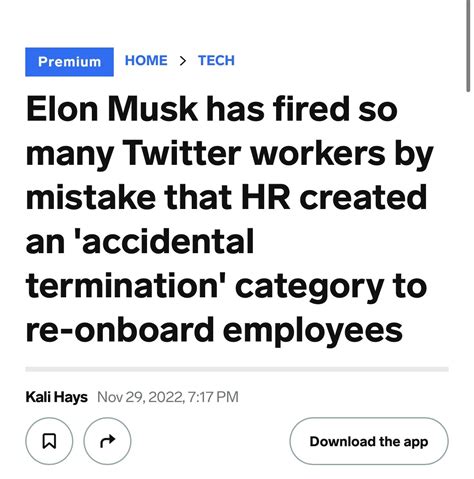Viewport: 474px width, 479px height.
Task: Click the headline line containing 'termination' category to'
Action: [226, 286]
